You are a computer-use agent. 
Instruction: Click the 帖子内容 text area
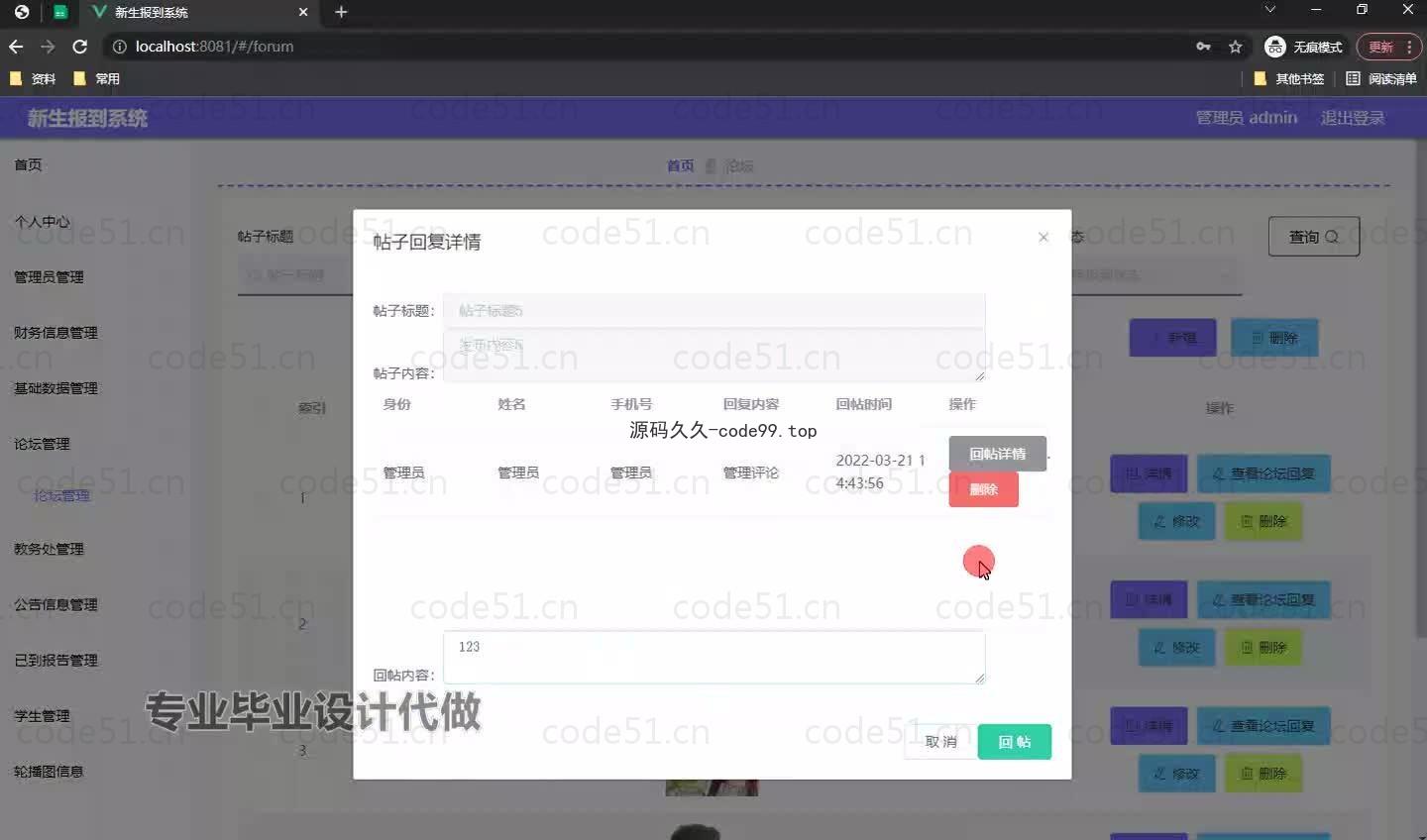click(713, 356)
